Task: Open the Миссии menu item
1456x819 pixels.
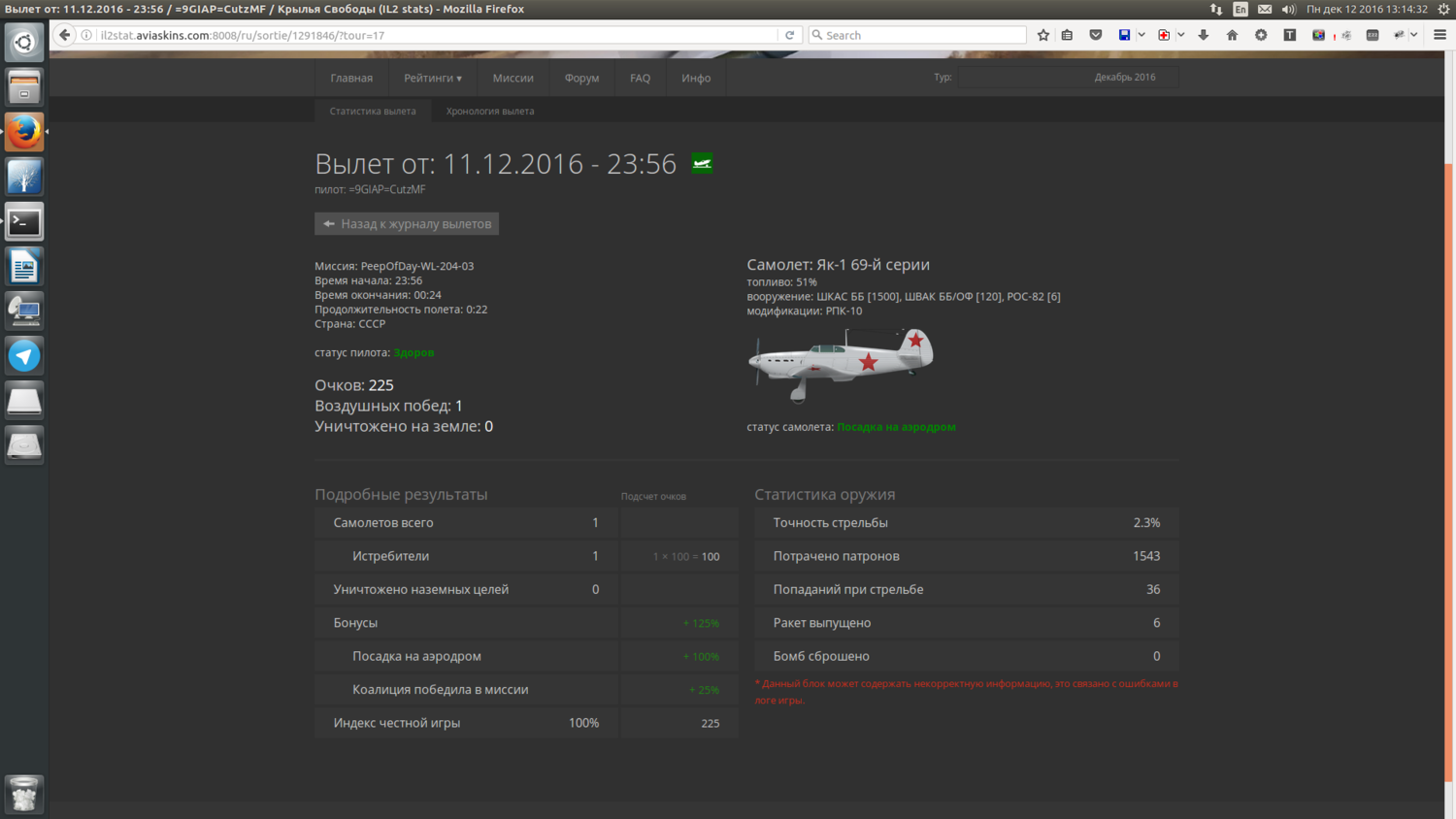Action: [x=513, y=78]
